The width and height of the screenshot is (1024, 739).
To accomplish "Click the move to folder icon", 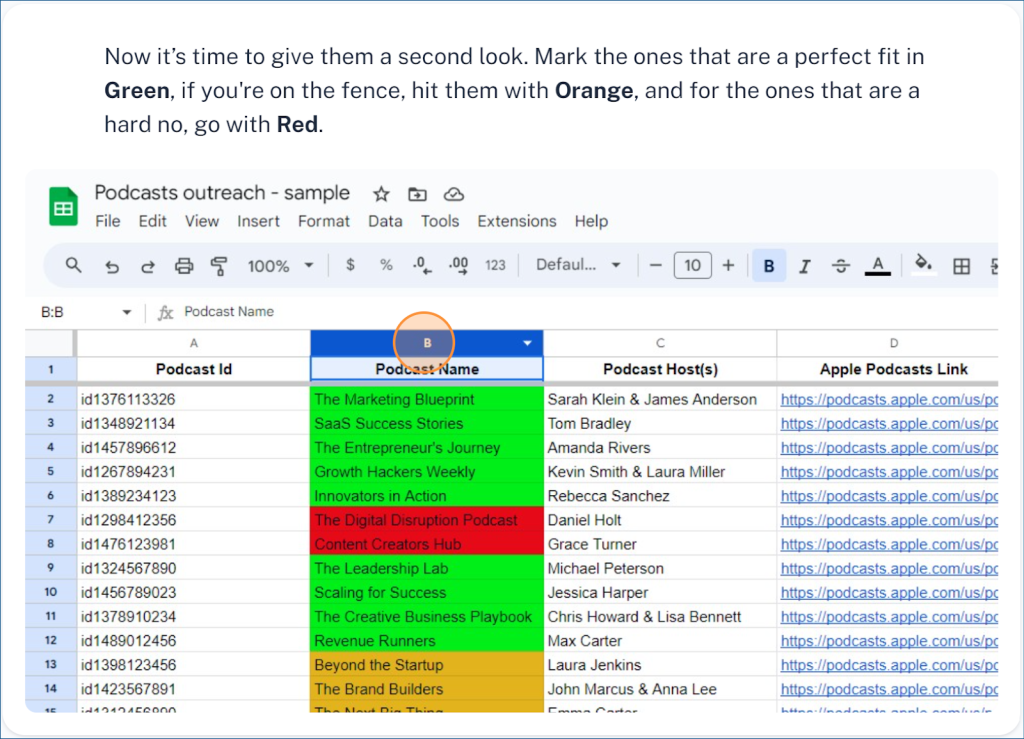I will (417, 194).
